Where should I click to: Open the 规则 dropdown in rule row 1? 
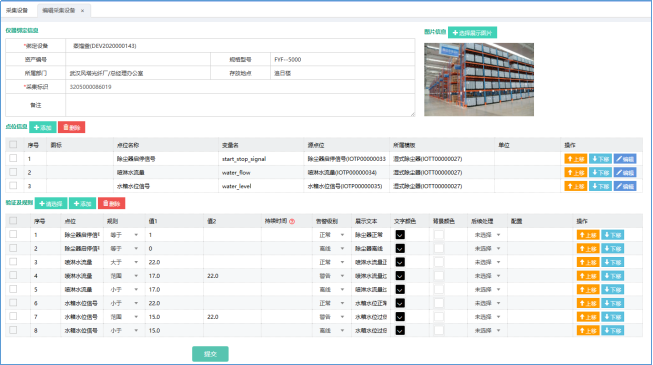point(124,235)
